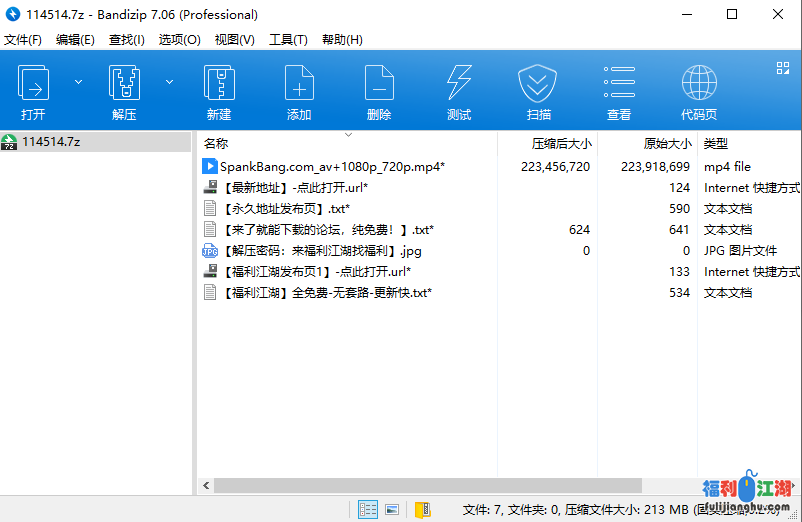Image resolution: width=802 pixels, height=522 pixels.
Task: Open the toolbar customize grid at top right
Action: [783, 68]
